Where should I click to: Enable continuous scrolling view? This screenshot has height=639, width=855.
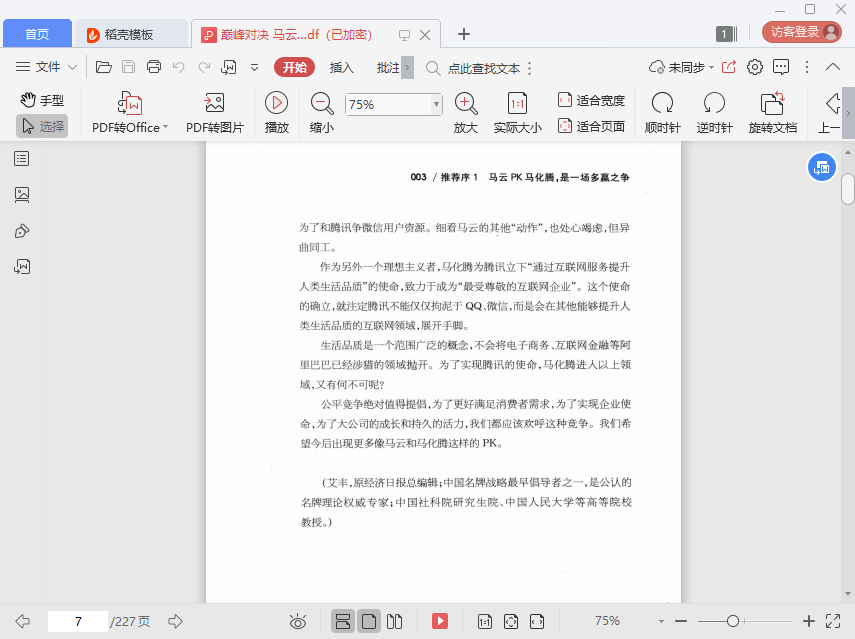(343, 621)
